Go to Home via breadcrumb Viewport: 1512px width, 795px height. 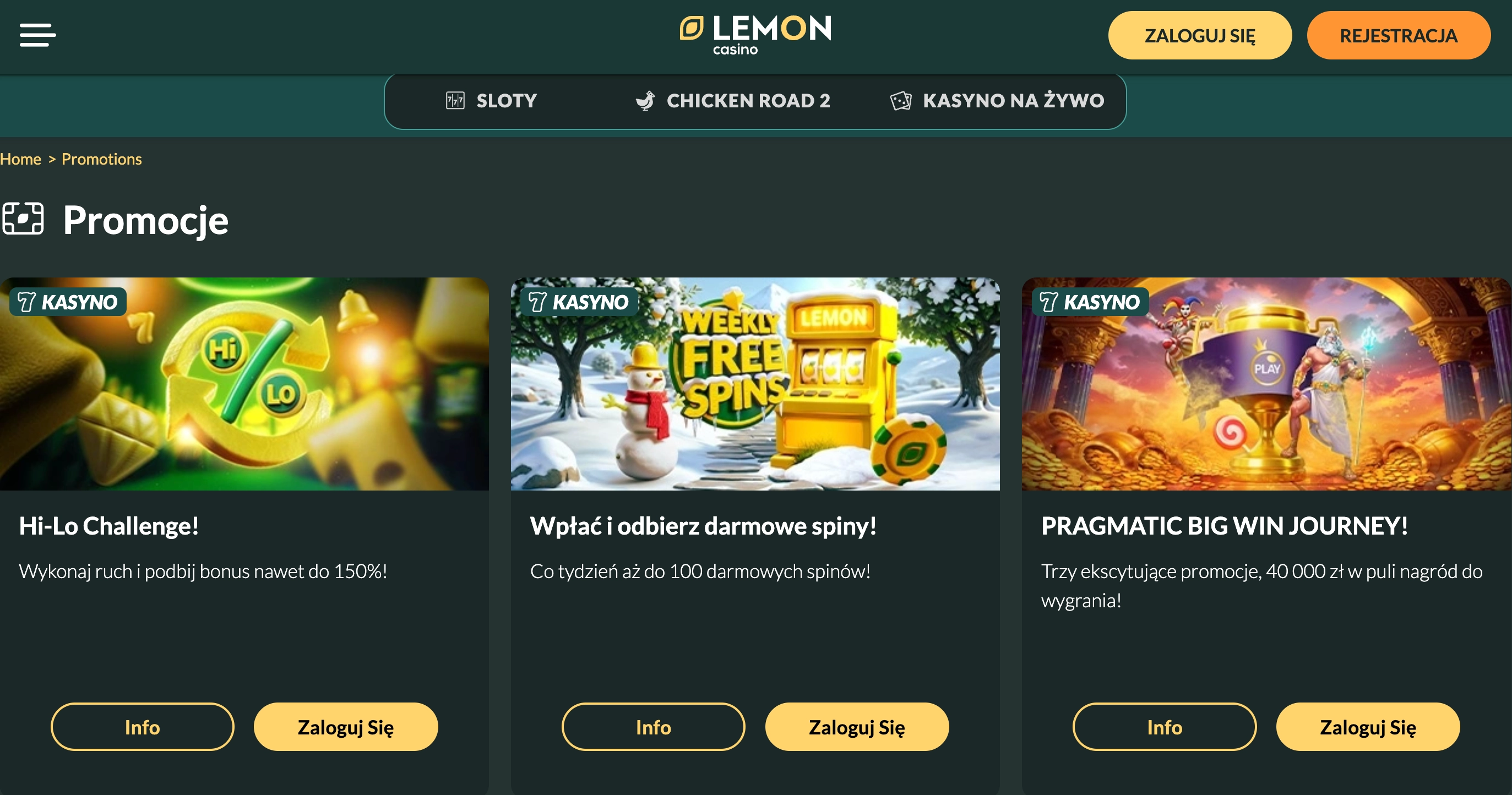[20, 159]
